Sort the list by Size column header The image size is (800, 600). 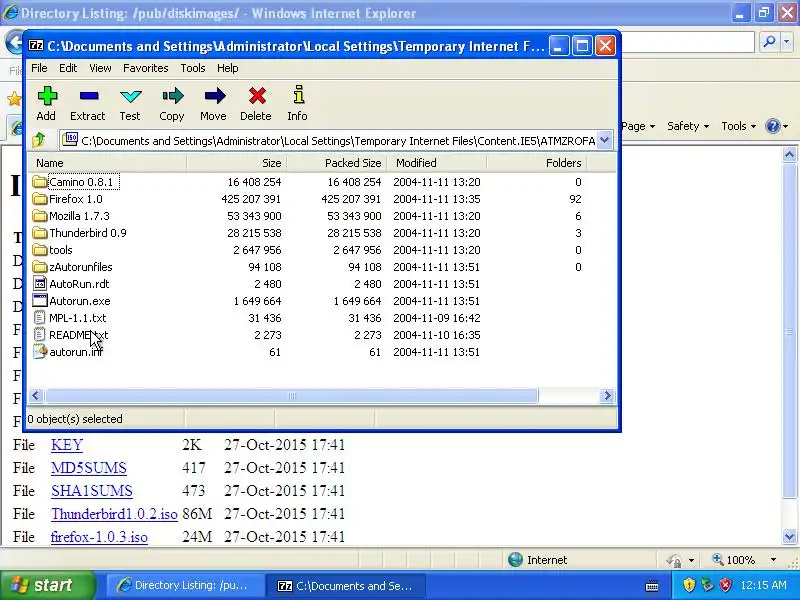click(x=237, y=163)
